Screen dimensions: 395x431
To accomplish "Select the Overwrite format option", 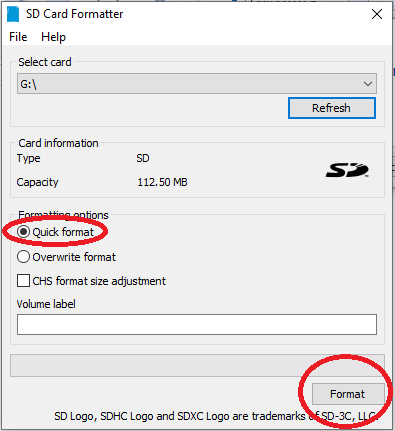I will tap(23, 257).
